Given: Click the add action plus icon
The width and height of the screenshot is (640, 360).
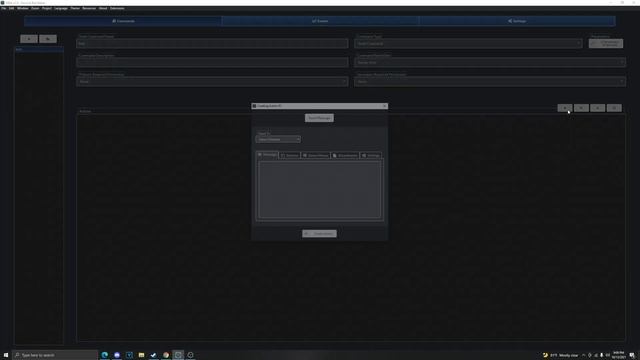Looking at the screenshot, I should pos(565,108).
